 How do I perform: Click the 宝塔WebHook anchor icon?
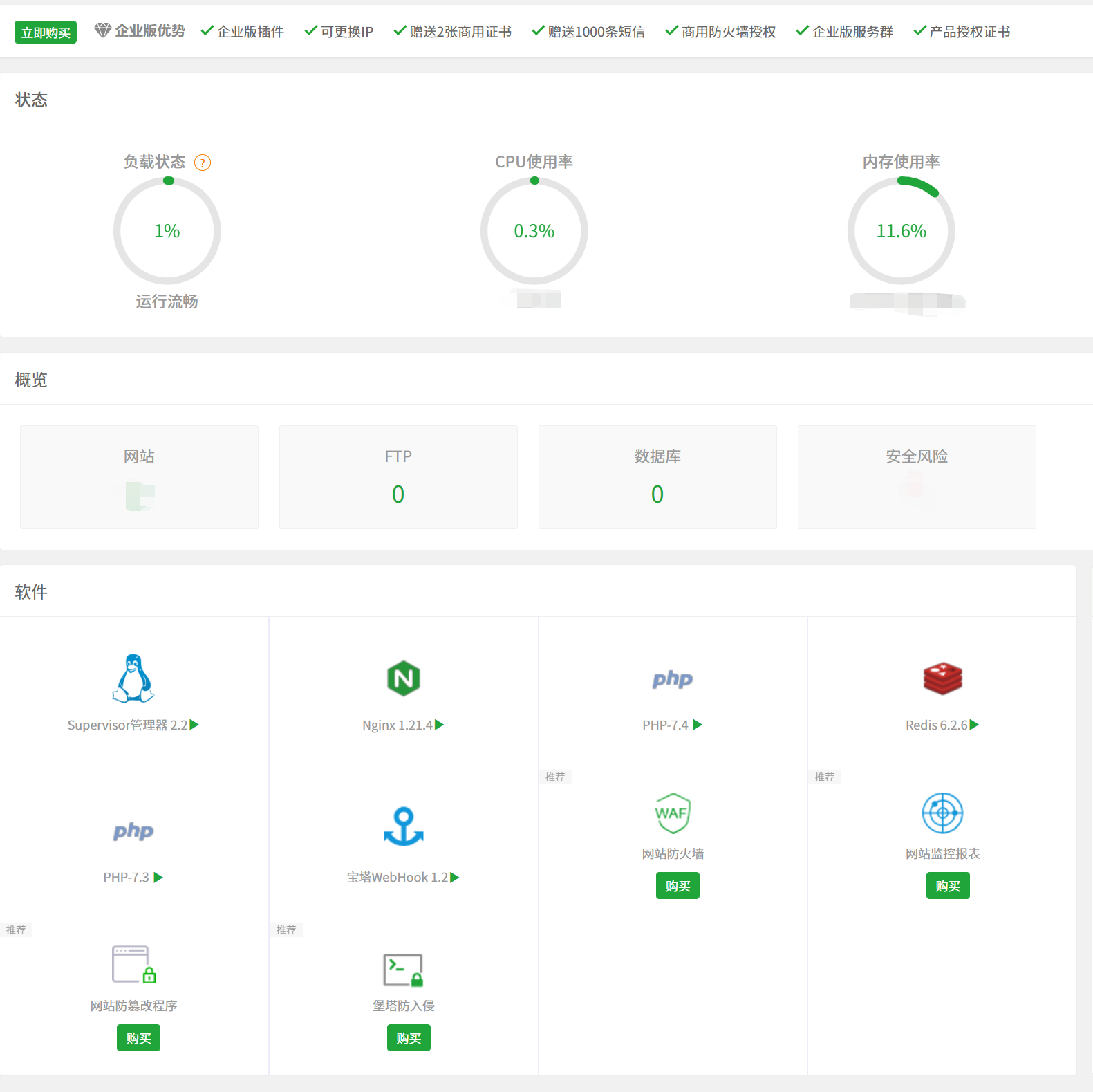(x=404, y=826)
